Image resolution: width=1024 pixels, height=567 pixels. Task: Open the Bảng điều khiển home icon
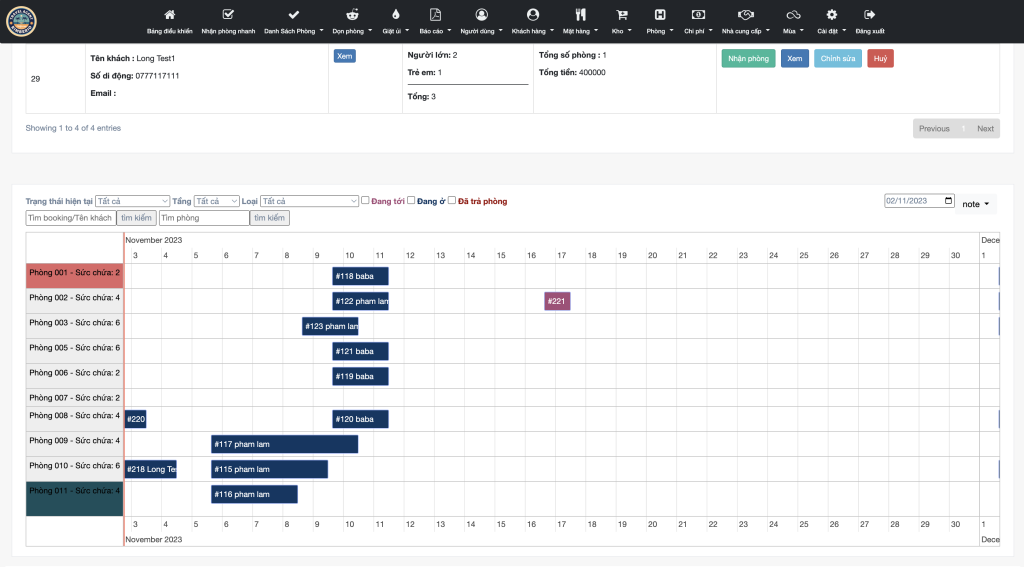click(169, 14)
